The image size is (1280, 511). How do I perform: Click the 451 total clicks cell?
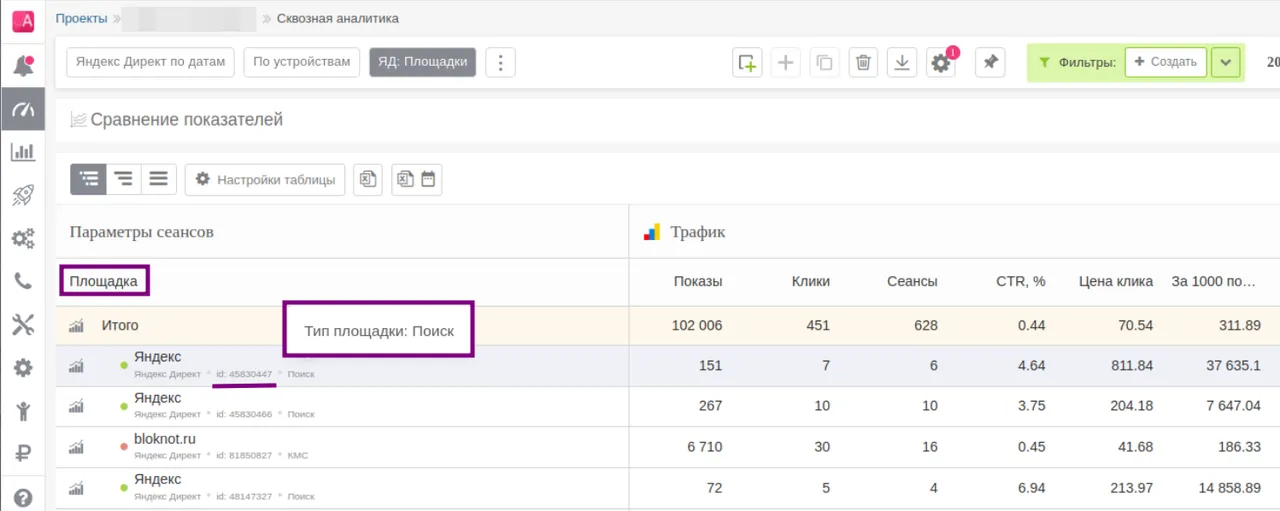point(819,325)
